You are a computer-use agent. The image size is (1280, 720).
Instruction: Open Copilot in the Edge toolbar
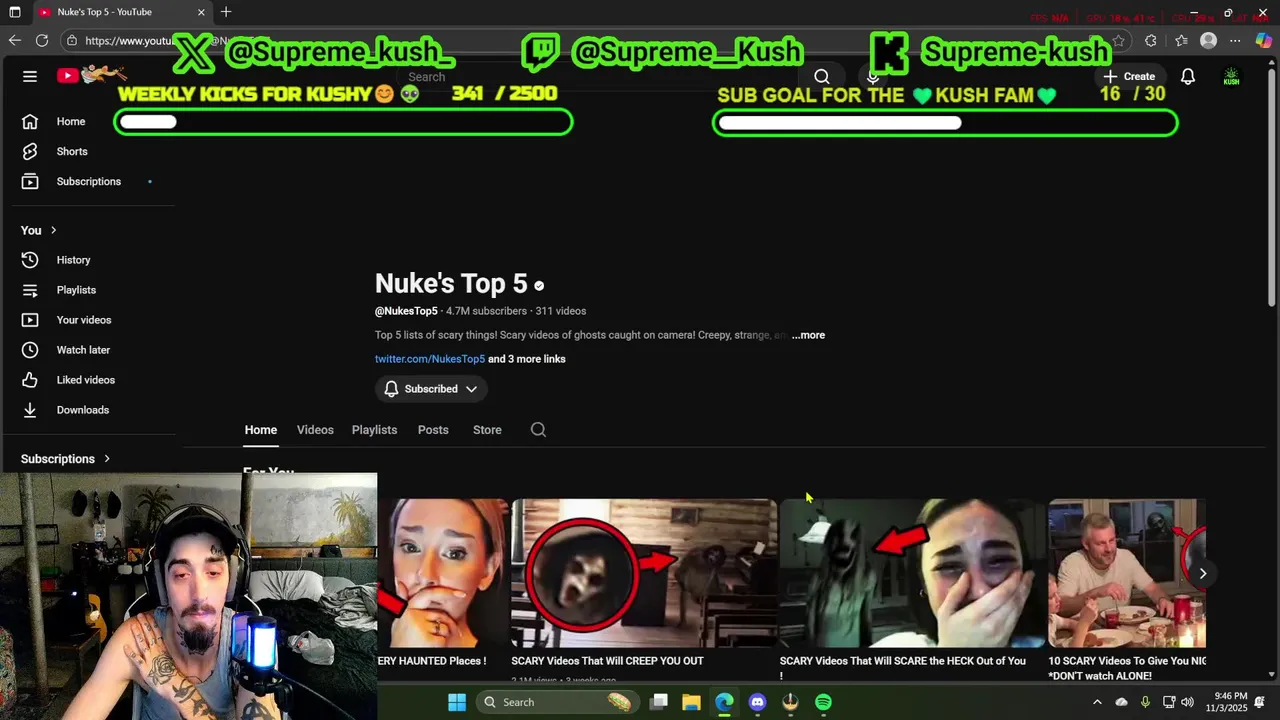click(x=1264, y=40)
